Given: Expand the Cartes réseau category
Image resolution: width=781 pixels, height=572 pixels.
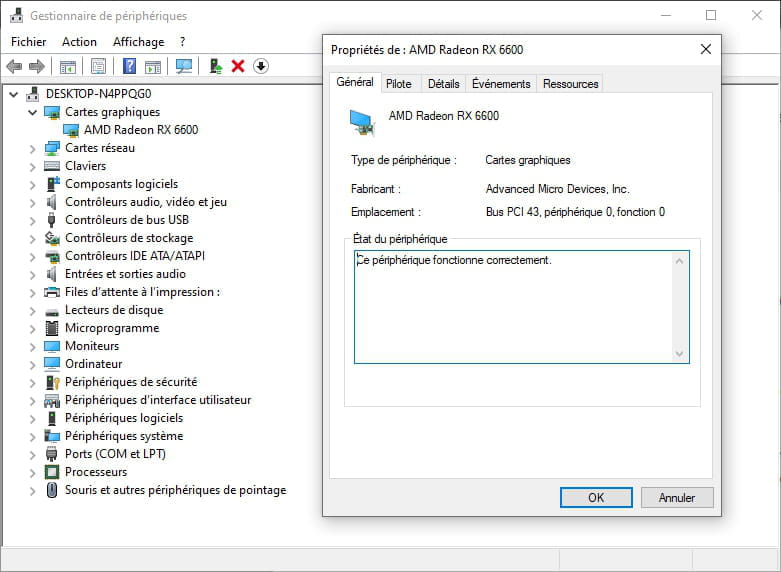Looking at the screenshot, I should pos(33,148).
